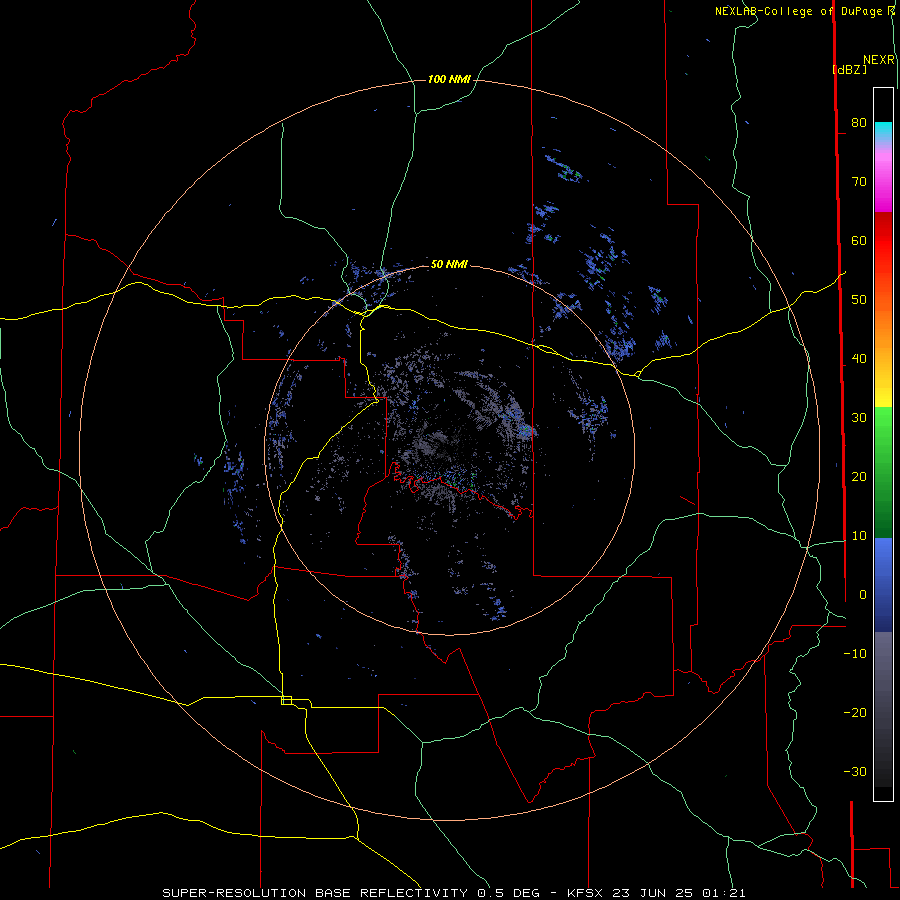900x900 pixels.
Task: Click the KFSX 23 JUN 25 01:21 timestamp
Action: [x=656, y=893]
